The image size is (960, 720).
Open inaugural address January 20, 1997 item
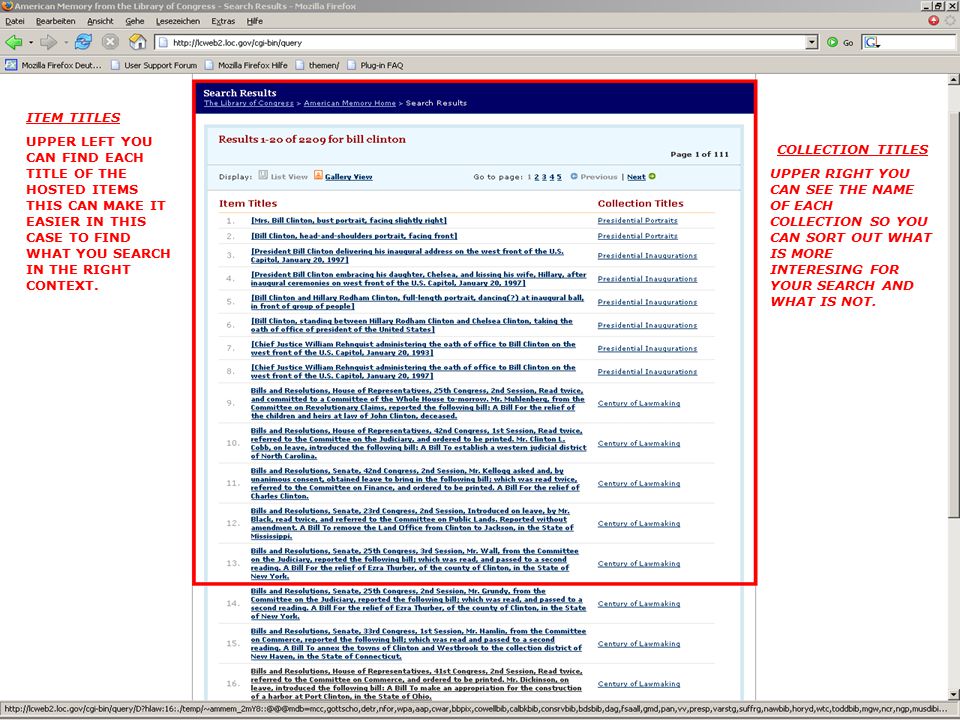pyautogui.click(x=407, y=255)
